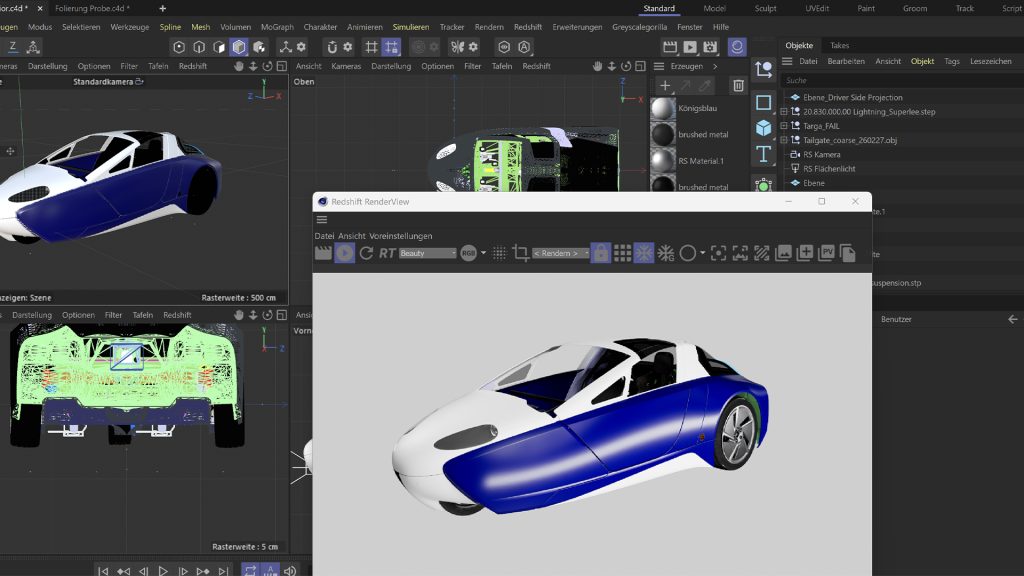Switch to the Takes tab
The image size is (1024, 576).
point(839,46)
